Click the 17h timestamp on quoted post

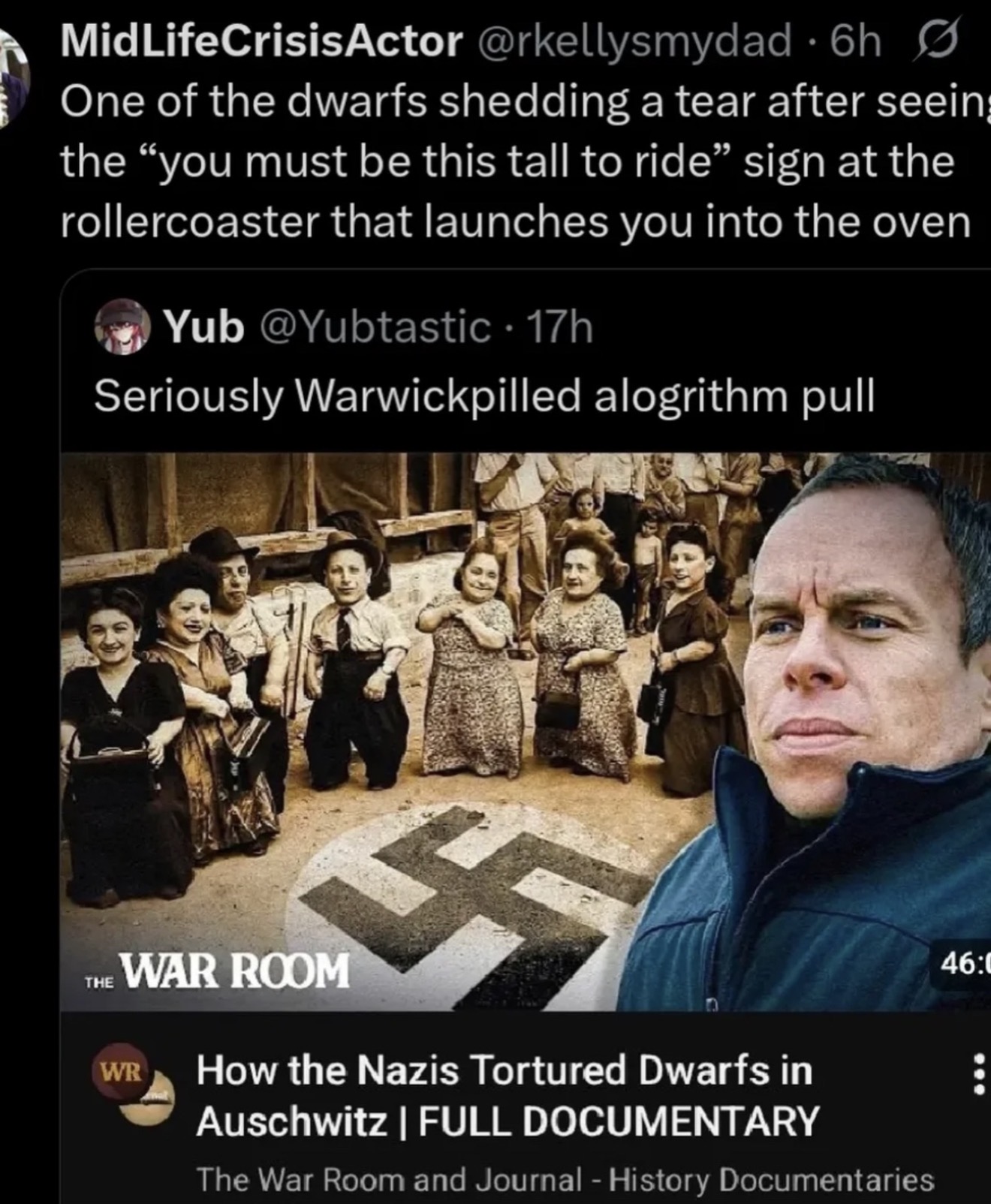coord(559,327)
